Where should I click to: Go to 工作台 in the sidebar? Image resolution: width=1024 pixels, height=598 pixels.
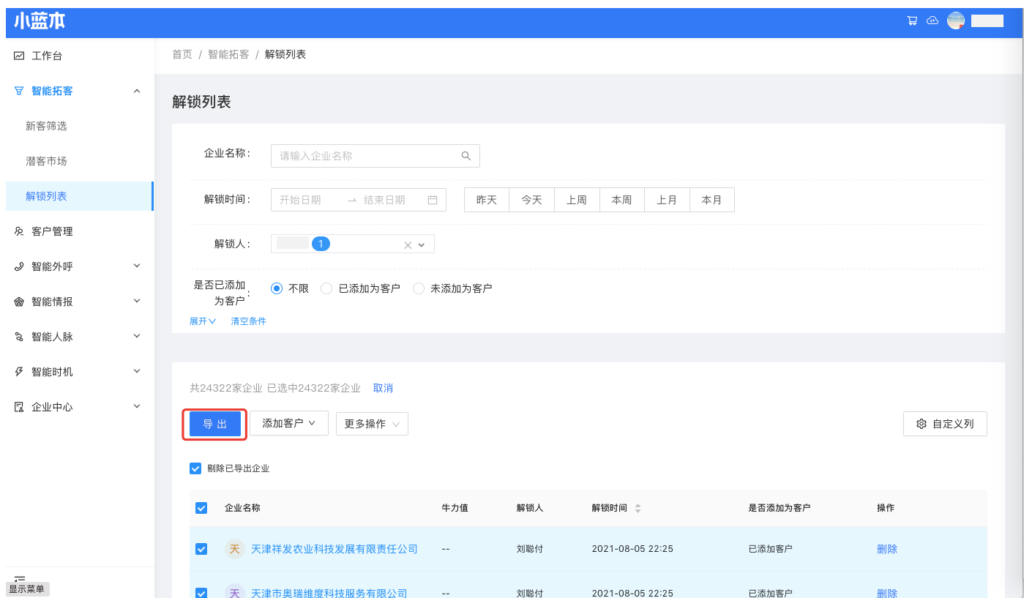(46, 56)
